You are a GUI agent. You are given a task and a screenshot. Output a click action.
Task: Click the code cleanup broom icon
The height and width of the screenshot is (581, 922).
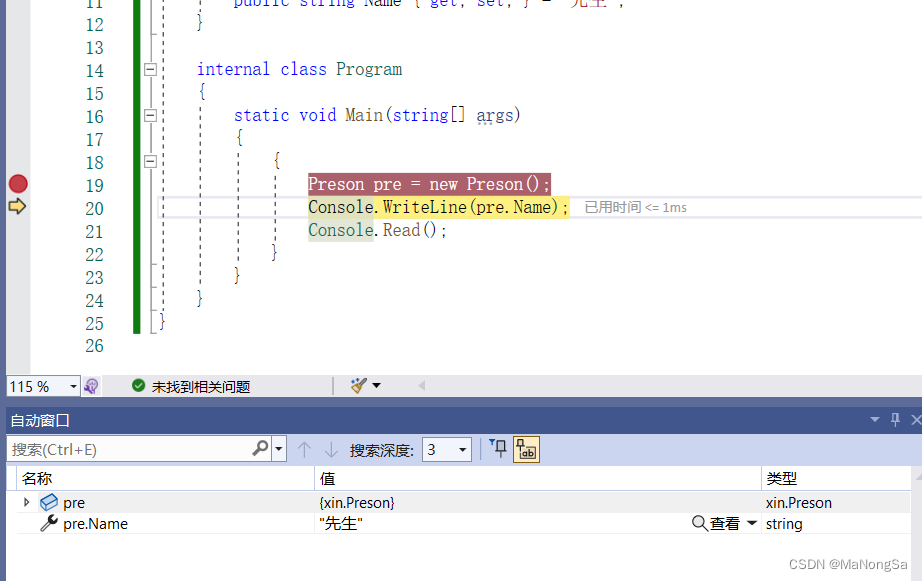coord(358,386)
